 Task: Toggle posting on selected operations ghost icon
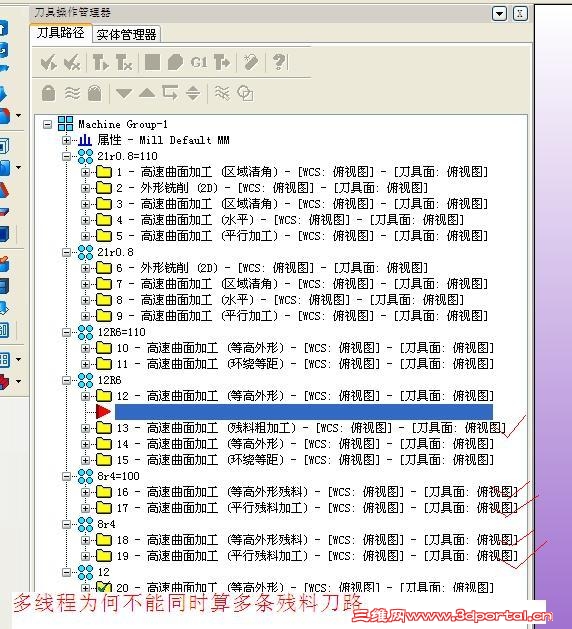[x=95, y=93]
